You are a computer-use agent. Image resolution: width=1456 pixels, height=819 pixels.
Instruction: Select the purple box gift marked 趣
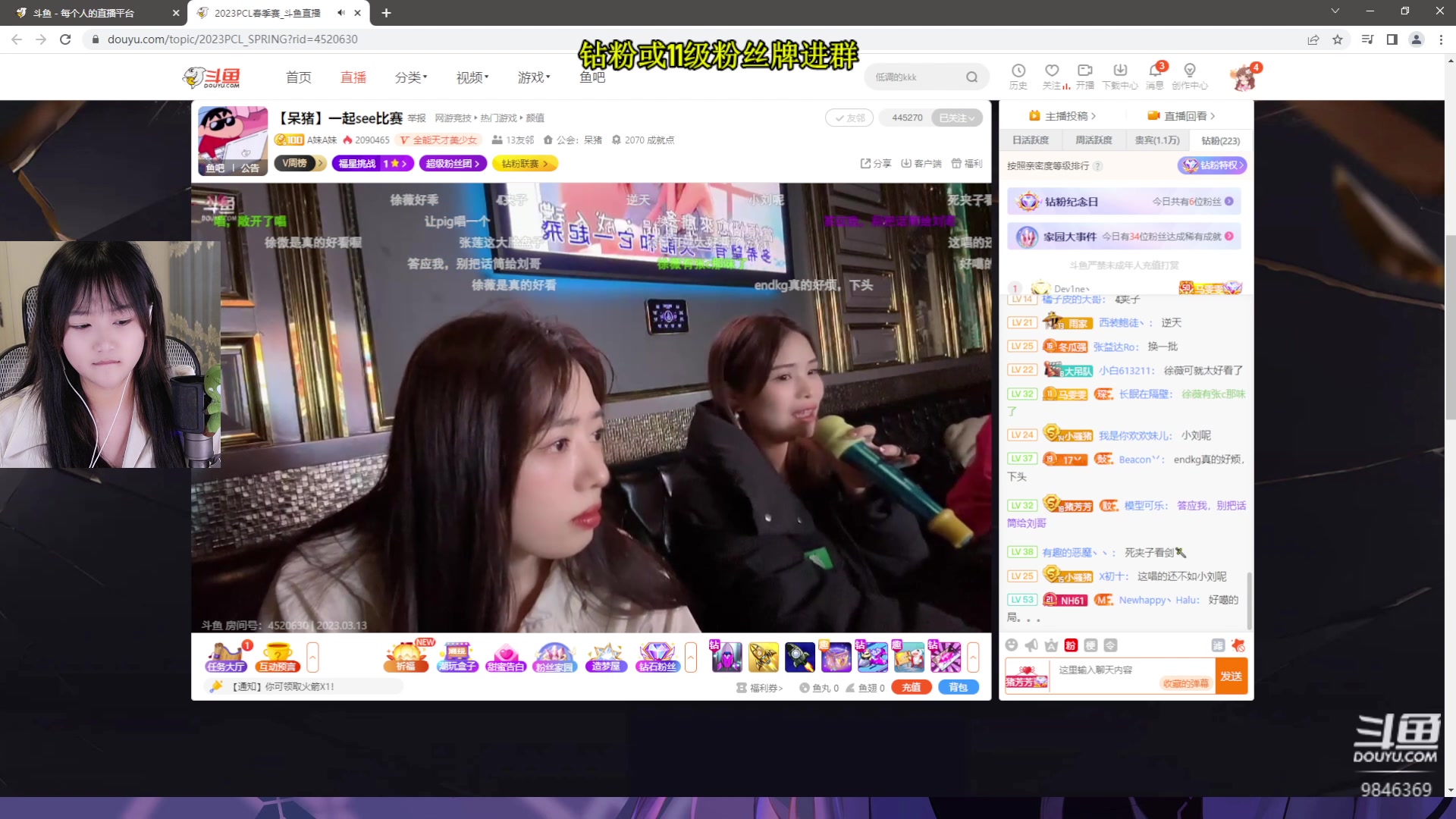836,657
